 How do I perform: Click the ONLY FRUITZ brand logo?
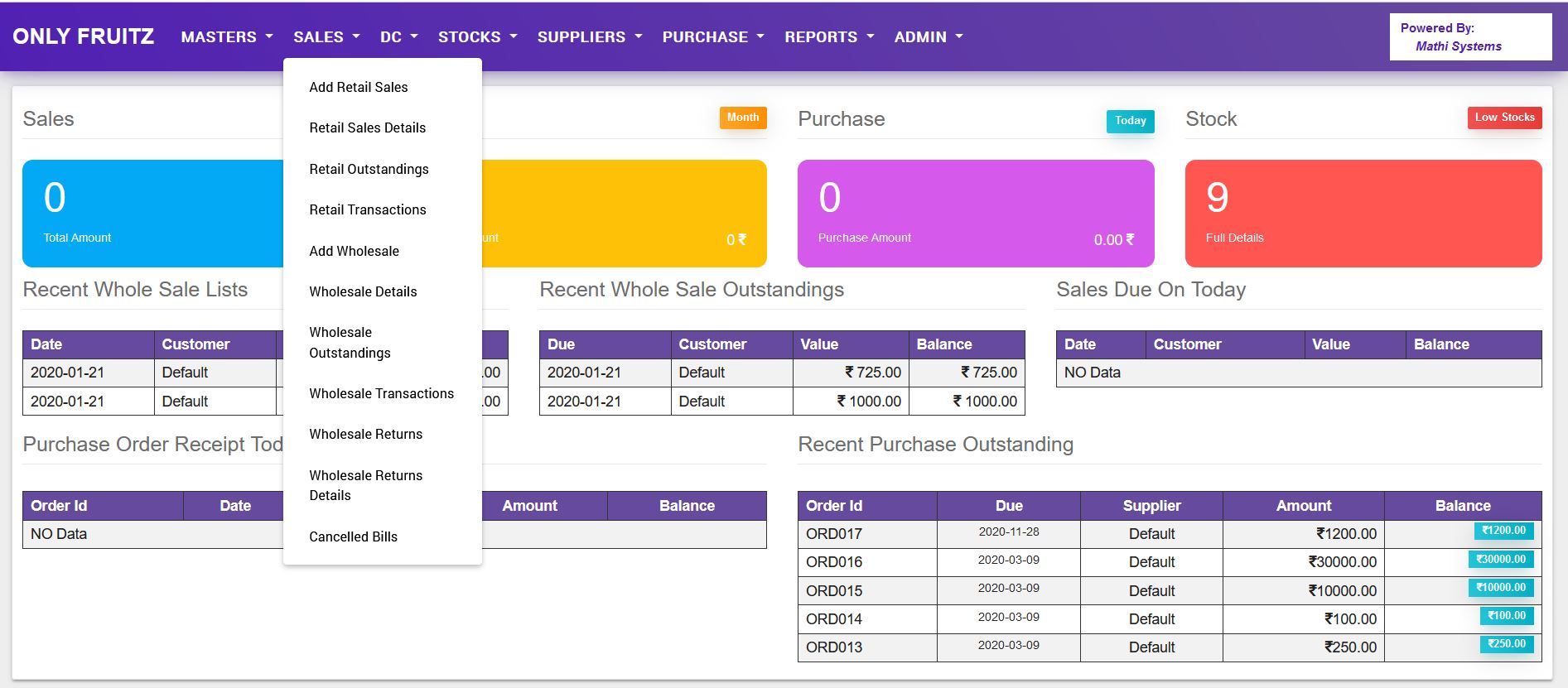(84, 36)
